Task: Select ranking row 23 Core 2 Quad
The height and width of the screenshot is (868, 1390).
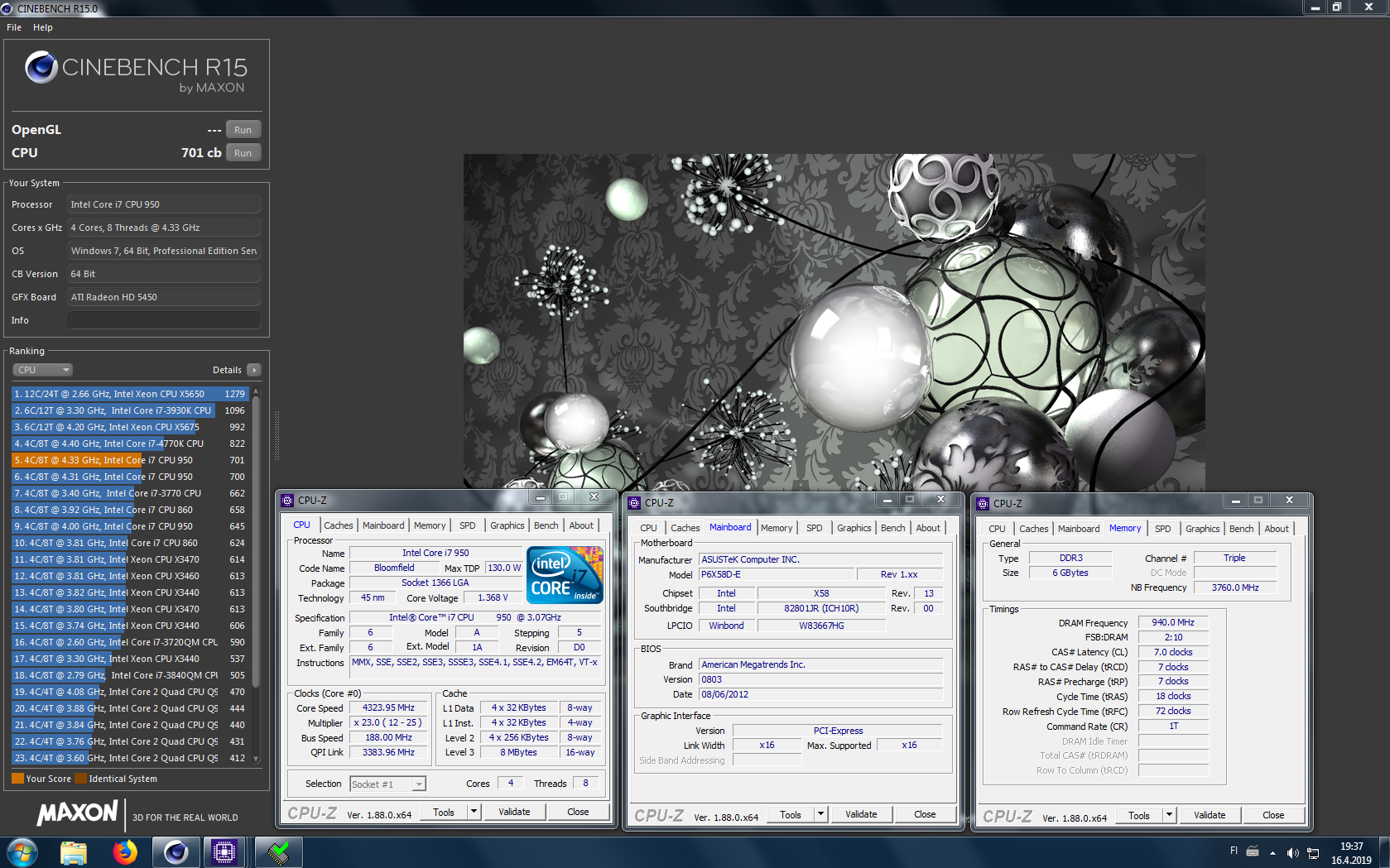Action: click(130, 758)
